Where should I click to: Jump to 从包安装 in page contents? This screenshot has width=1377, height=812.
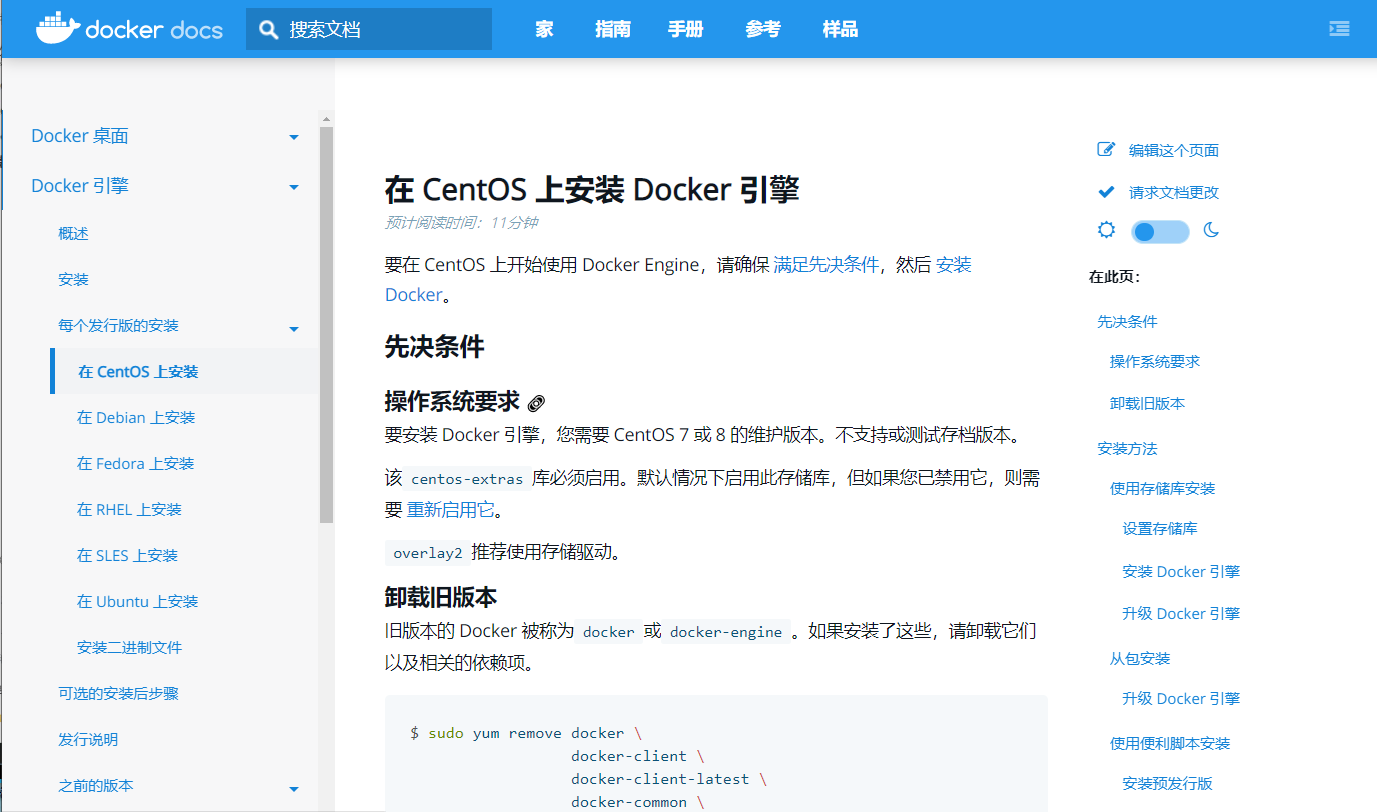pyautogui.click(x=1140, y=658)
